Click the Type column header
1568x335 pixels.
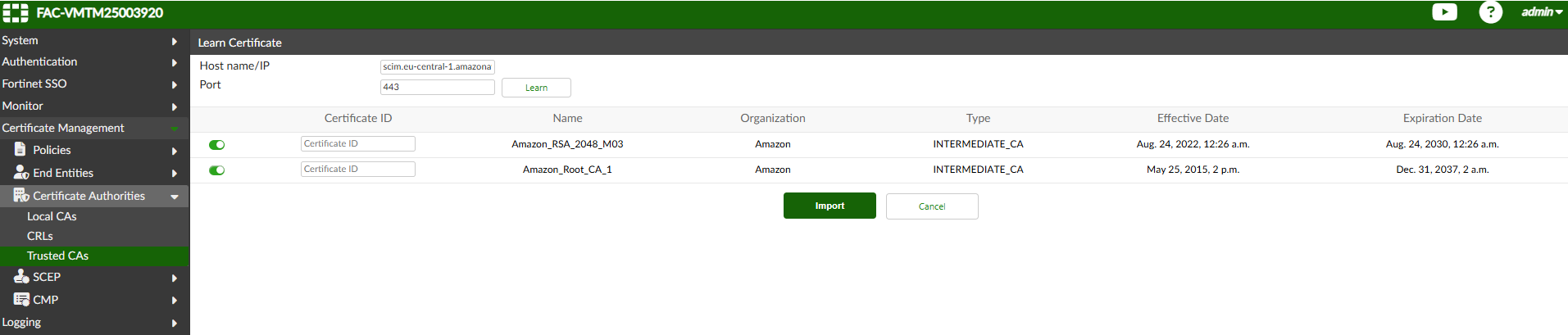coord(978,118)
